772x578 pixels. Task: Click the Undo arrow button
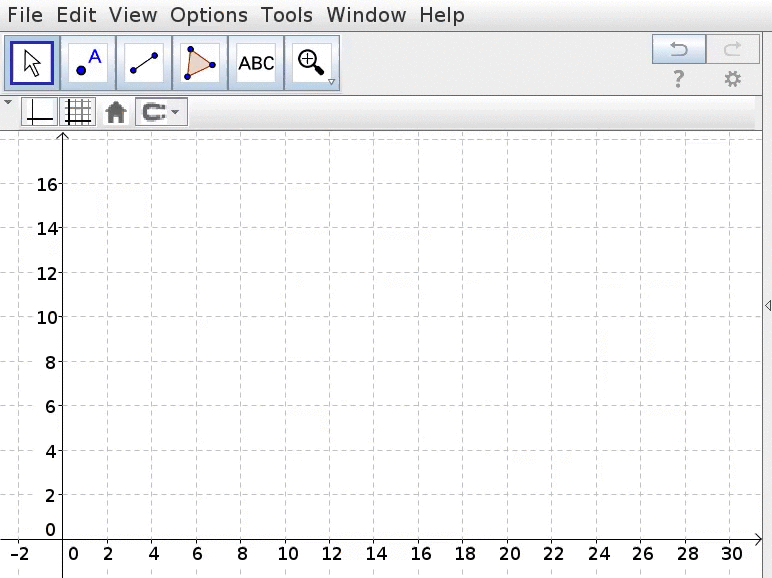point(679,48)
